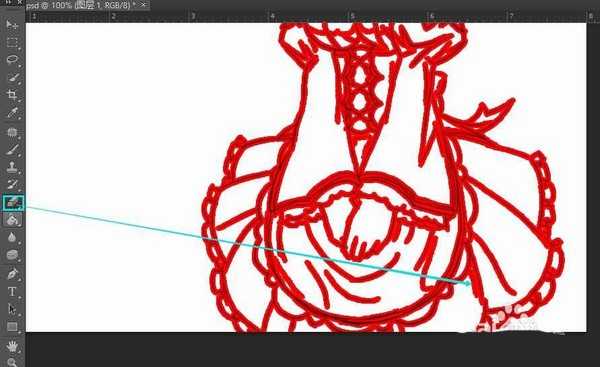Select the Rectangular Marquee tool

click(x=12, y=42)
